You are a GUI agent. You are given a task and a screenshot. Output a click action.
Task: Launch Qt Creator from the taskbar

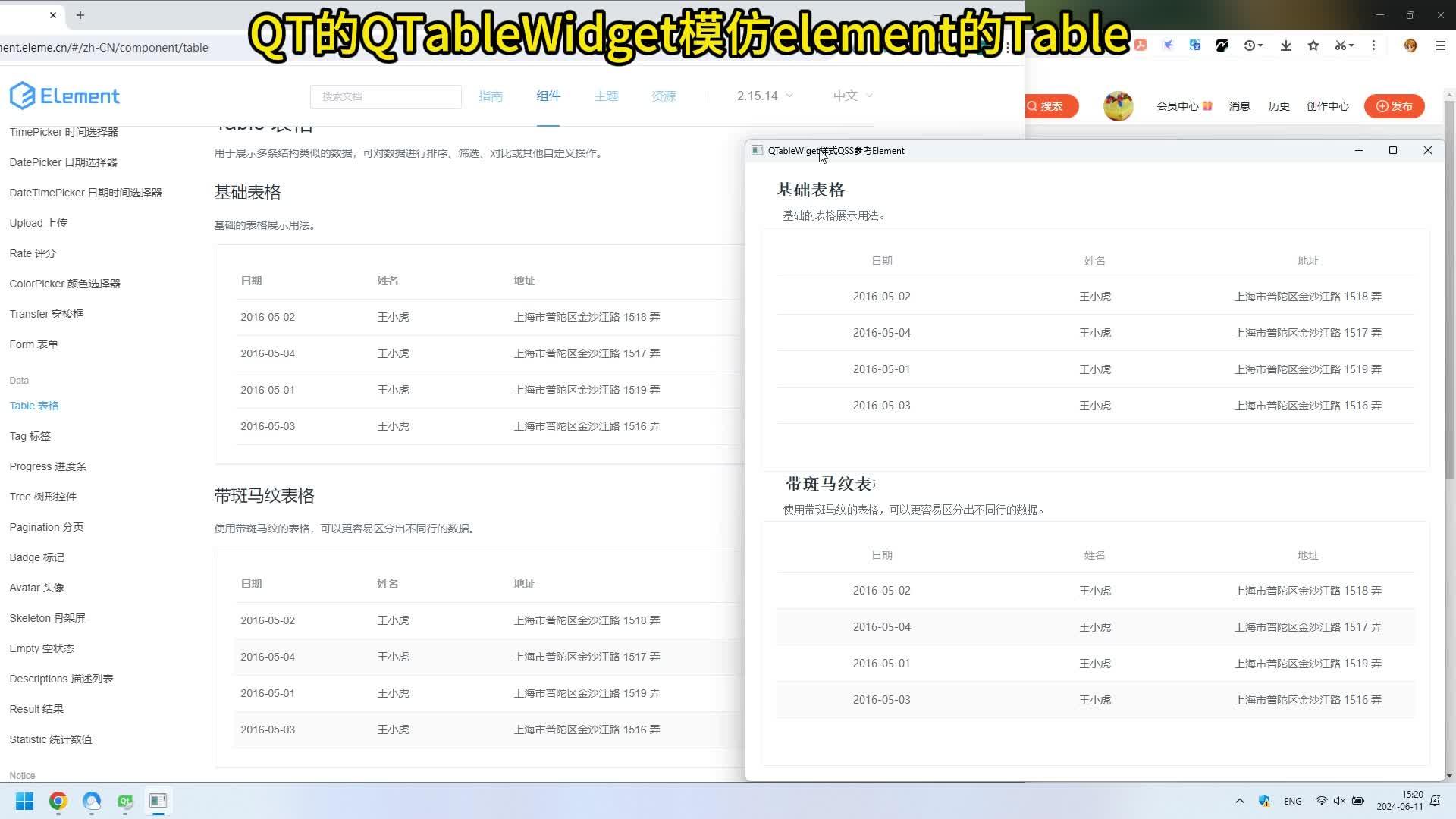(x=124, y=802)
